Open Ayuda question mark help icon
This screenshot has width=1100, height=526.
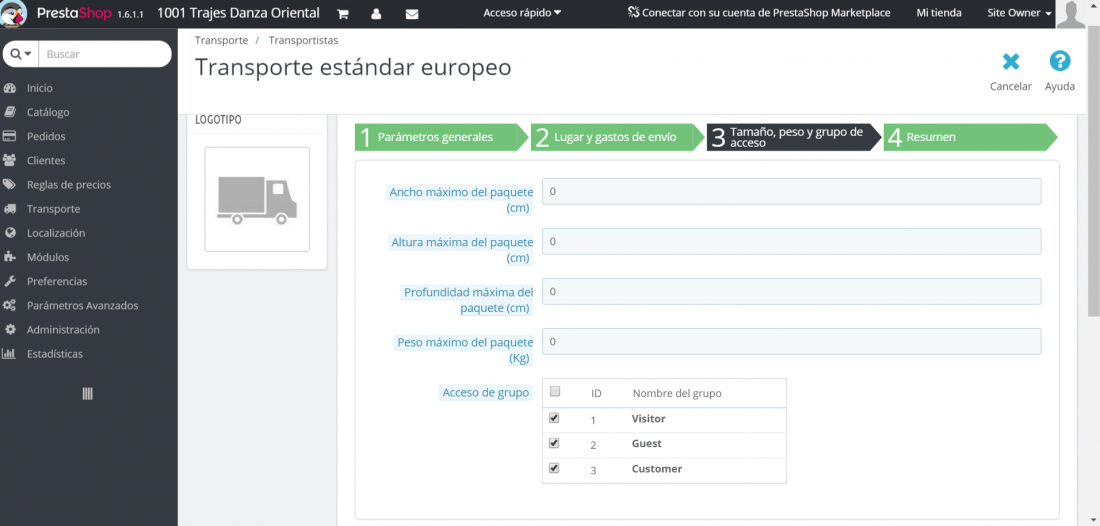click(1059, 62)
